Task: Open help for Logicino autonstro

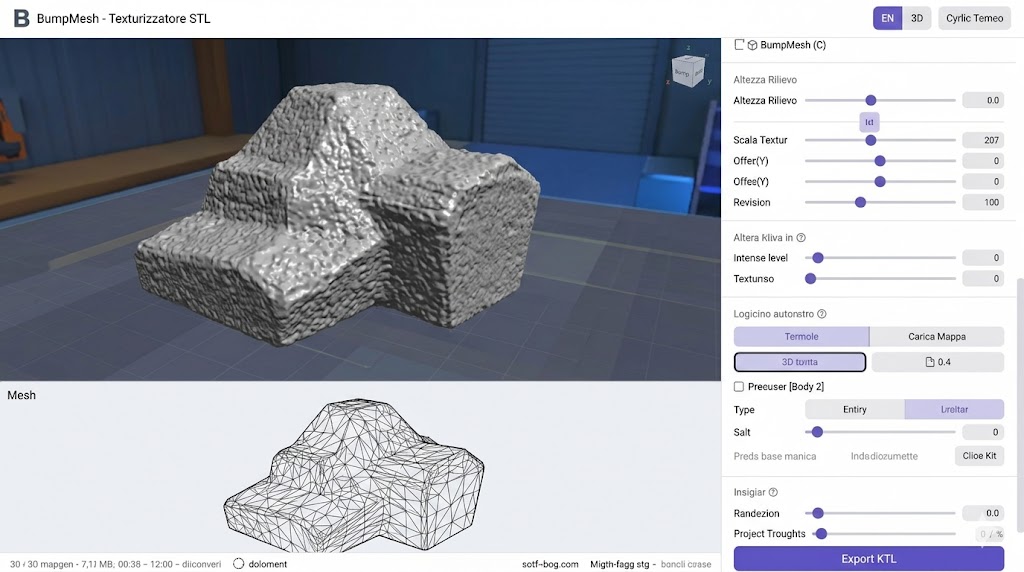Action: click(822, 314)
